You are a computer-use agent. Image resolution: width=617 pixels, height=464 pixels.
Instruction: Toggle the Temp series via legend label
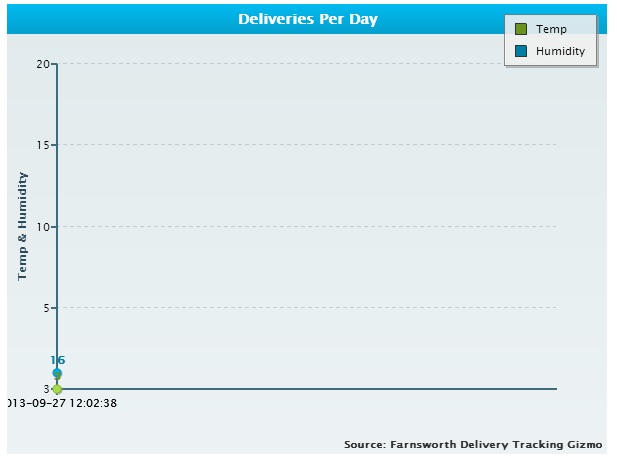click(x=551, y=29)
